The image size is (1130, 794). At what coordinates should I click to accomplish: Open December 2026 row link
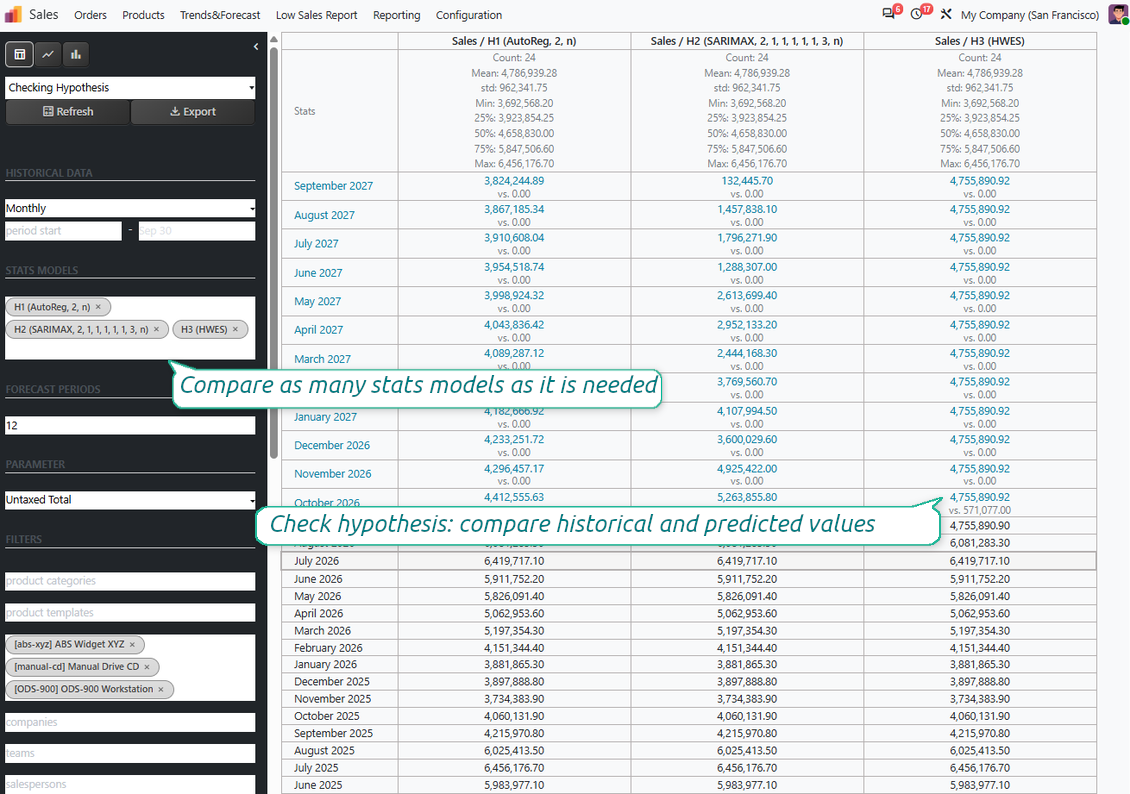pos(332,445)
